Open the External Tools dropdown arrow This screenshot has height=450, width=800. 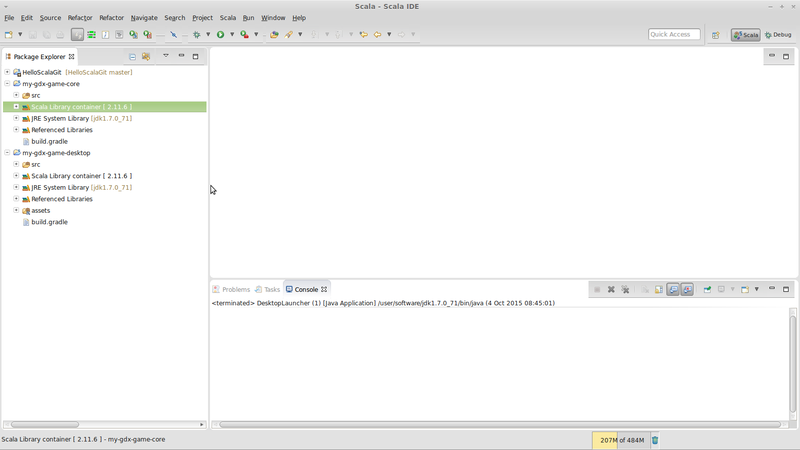coord(256,35)
